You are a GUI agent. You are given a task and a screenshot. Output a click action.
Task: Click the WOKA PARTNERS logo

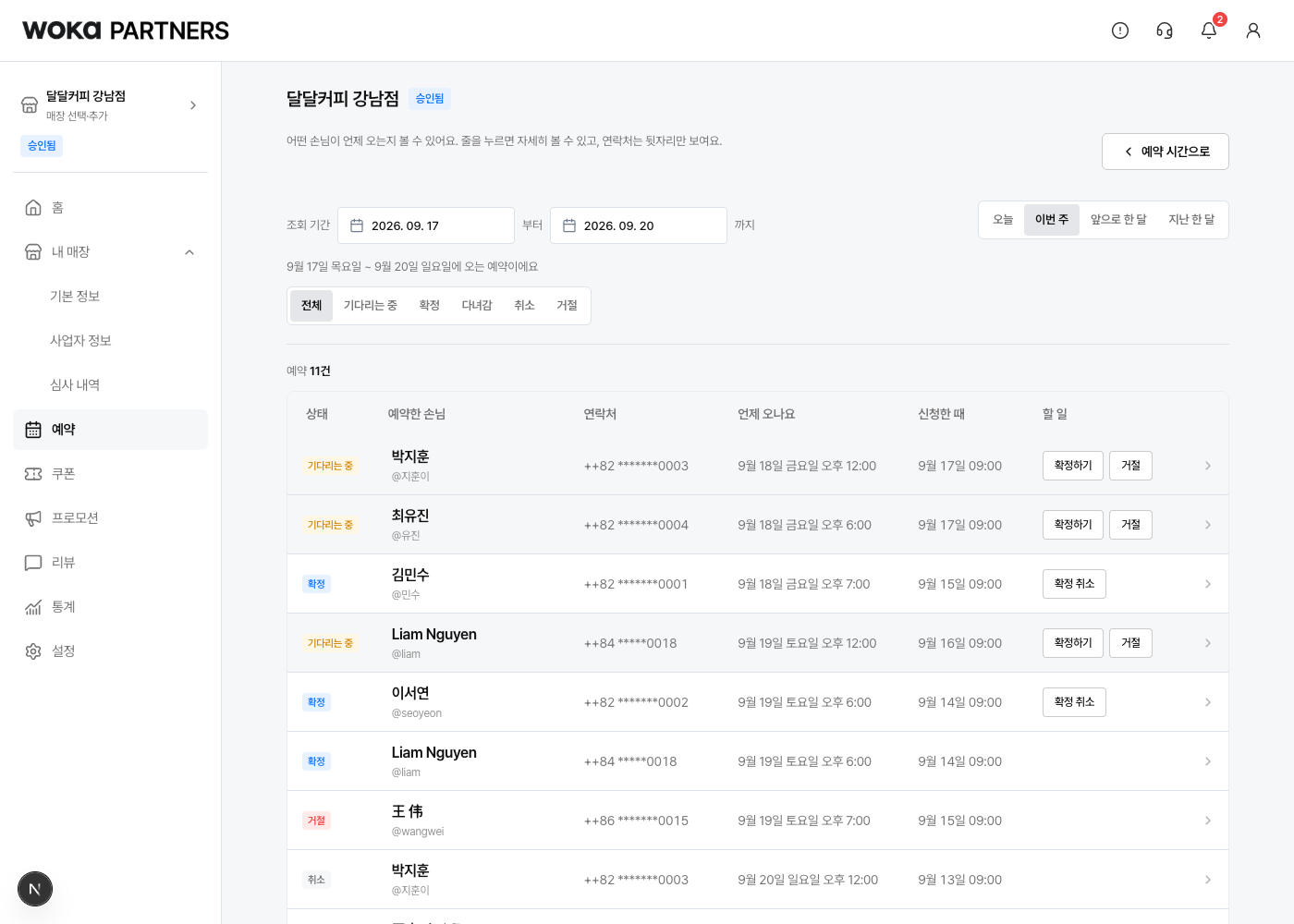(126, 30)
